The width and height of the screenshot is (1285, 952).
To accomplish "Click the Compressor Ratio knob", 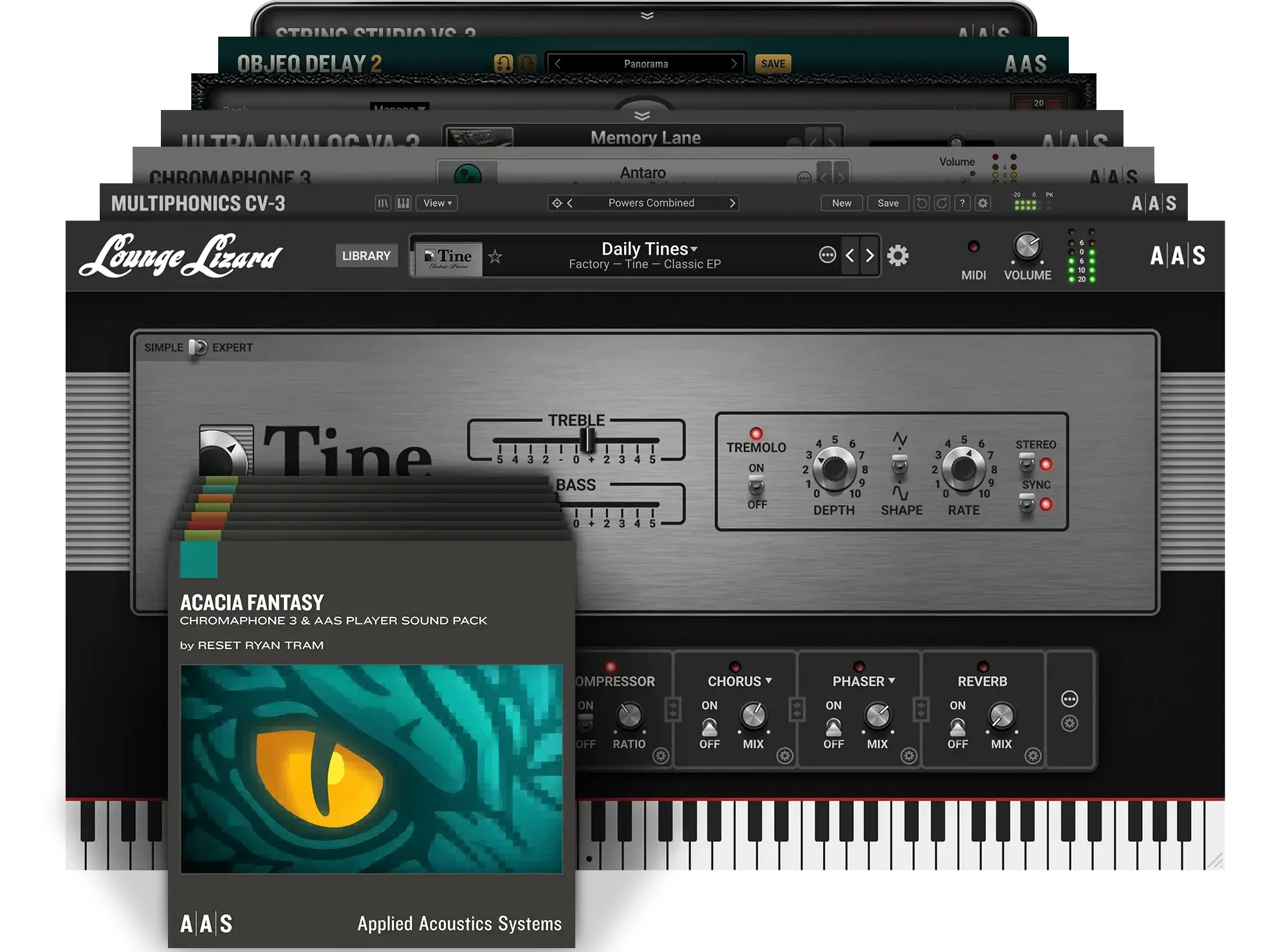I will pos(629,716).
